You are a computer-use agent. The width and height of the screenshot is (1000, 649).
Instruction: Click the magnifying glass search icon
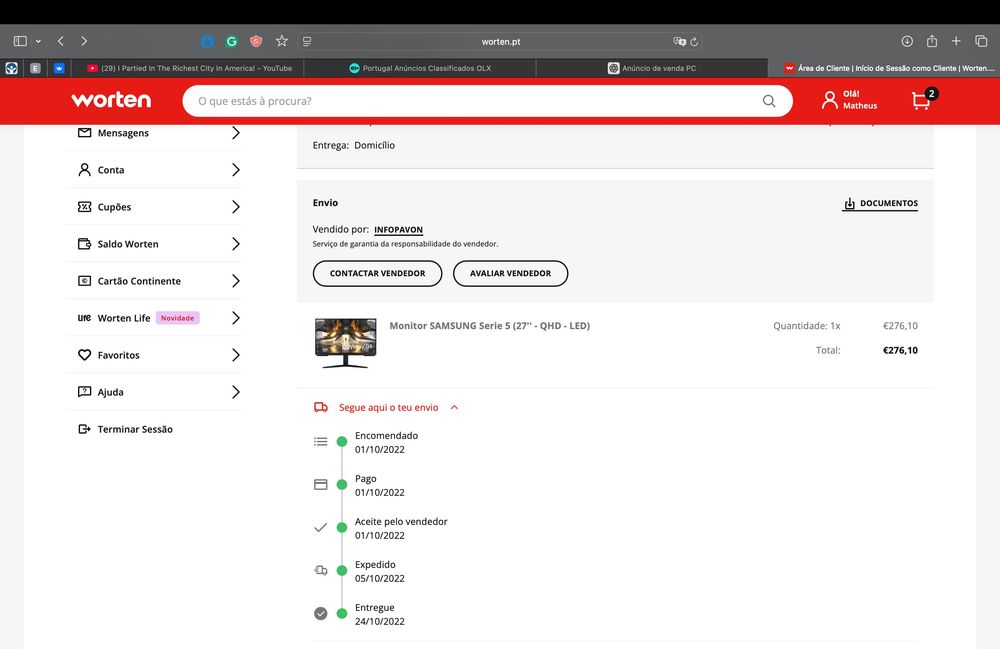pos(769,101)
